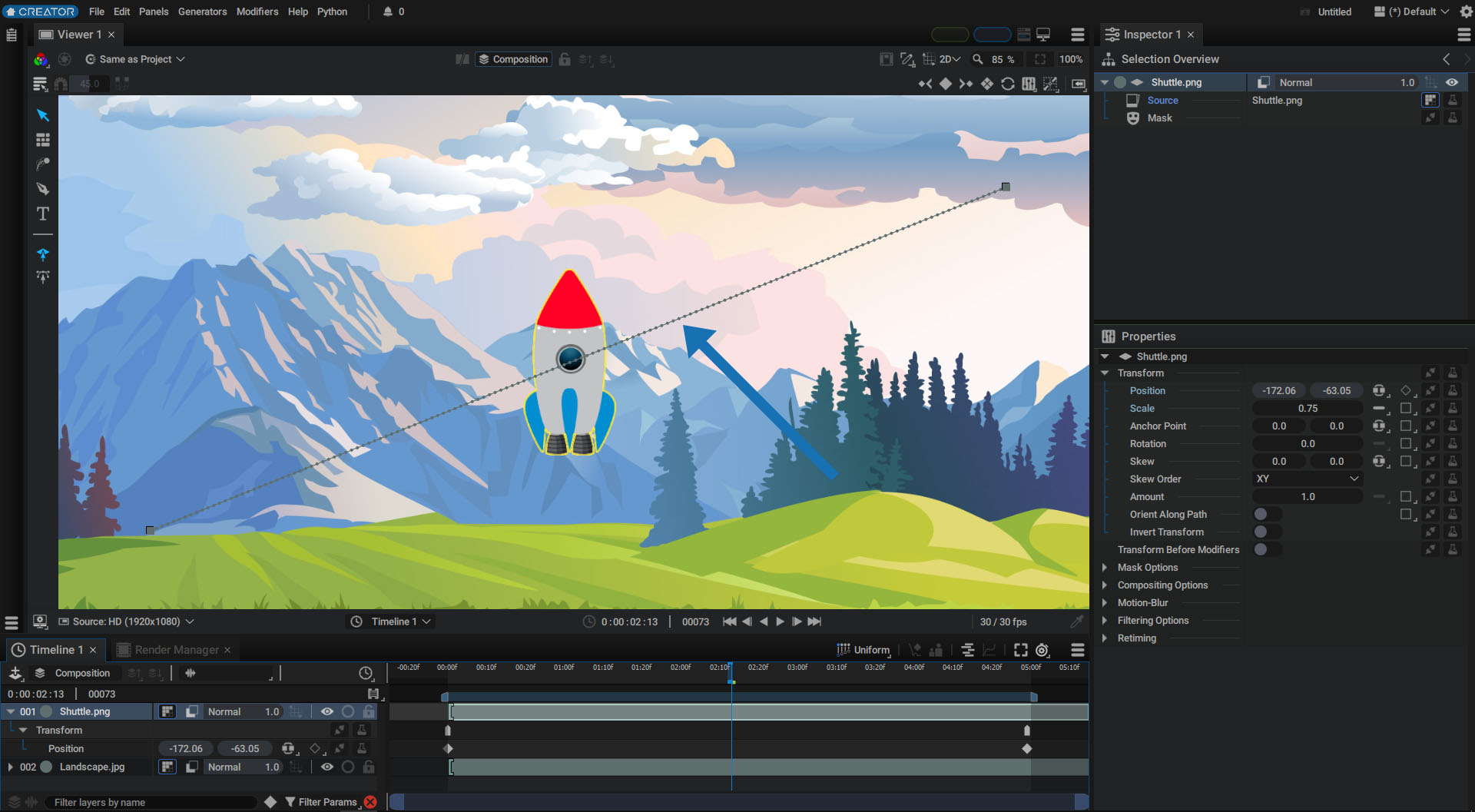1475x812 pixels.
Task: Open Skew Order XY dropdown
Action: 1308,479
